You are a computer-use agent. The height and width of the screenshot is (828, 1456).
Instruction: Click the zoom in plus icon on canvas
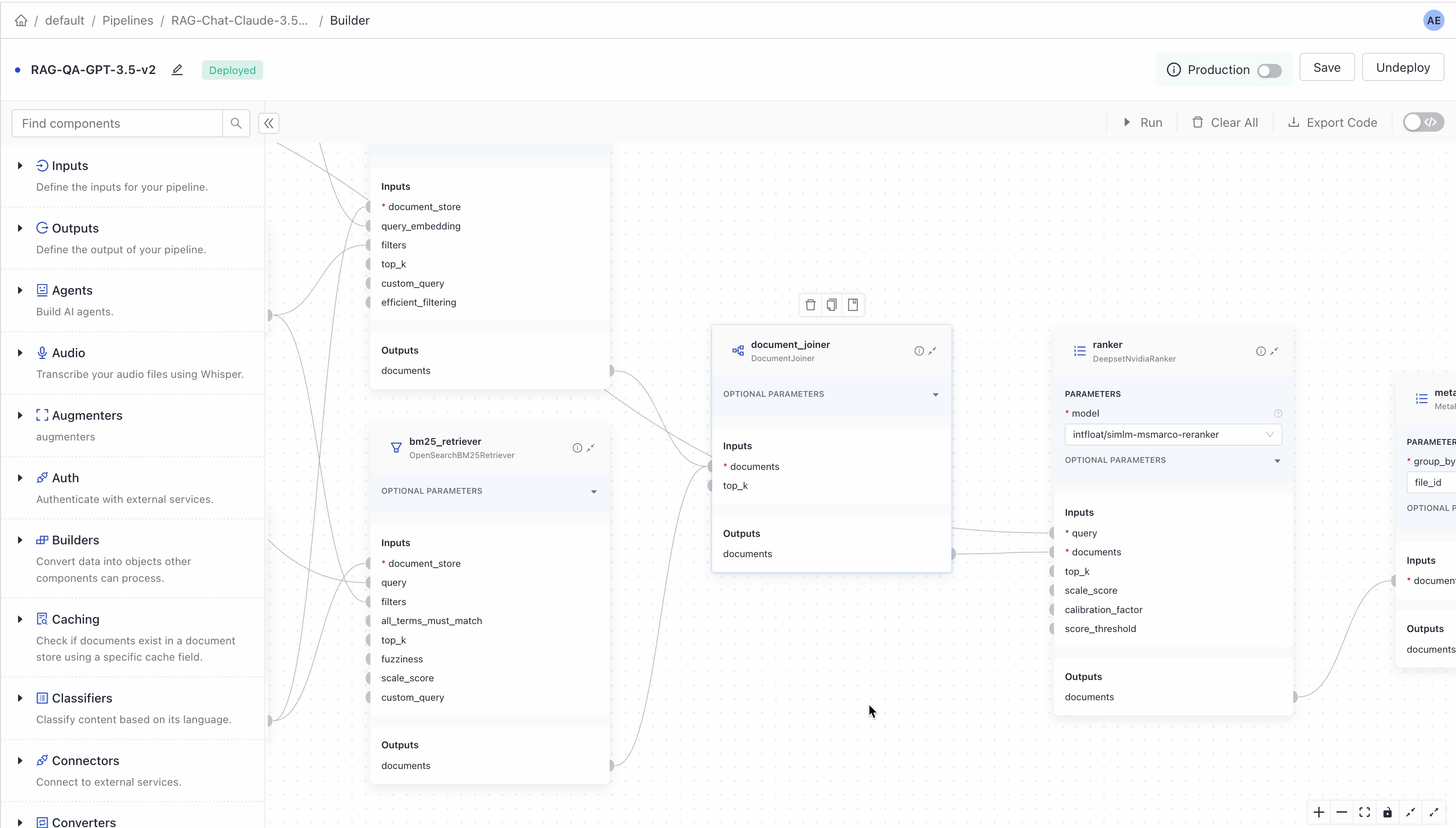1319,812
